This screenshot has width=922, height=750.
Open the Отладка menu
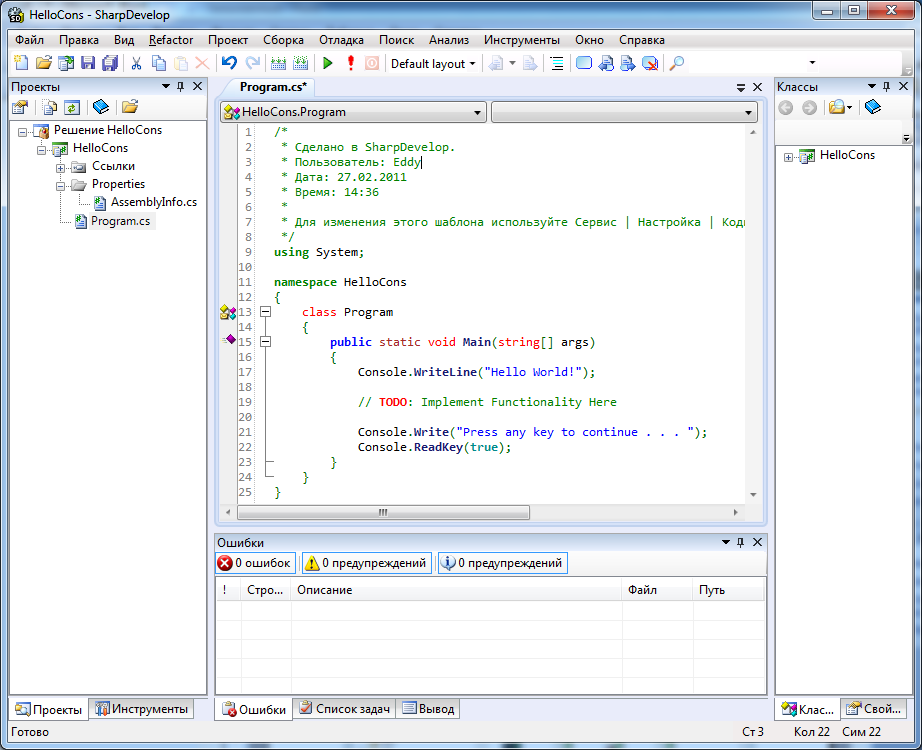tap(341, 40)
